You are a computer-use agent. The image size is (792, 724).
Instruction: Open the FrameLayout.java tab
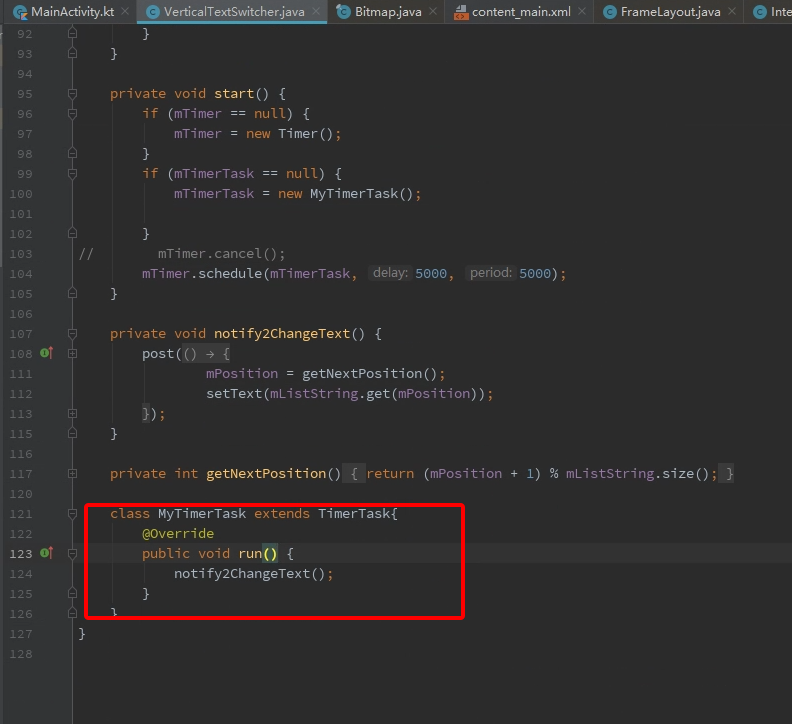(x=670, y=12)
